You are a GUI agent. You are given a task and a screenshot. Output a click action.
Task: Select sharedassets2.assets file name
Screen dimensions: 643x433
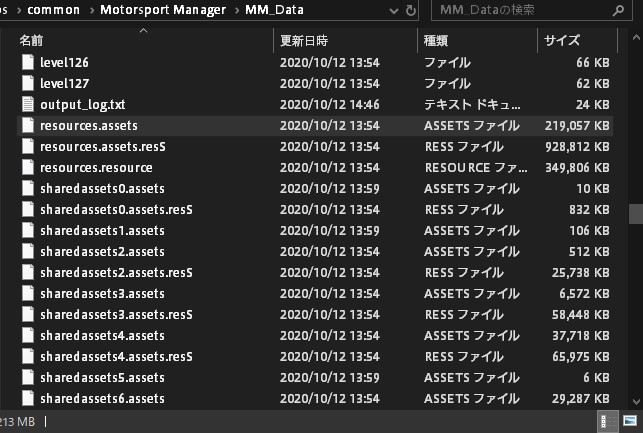(102, 251)
